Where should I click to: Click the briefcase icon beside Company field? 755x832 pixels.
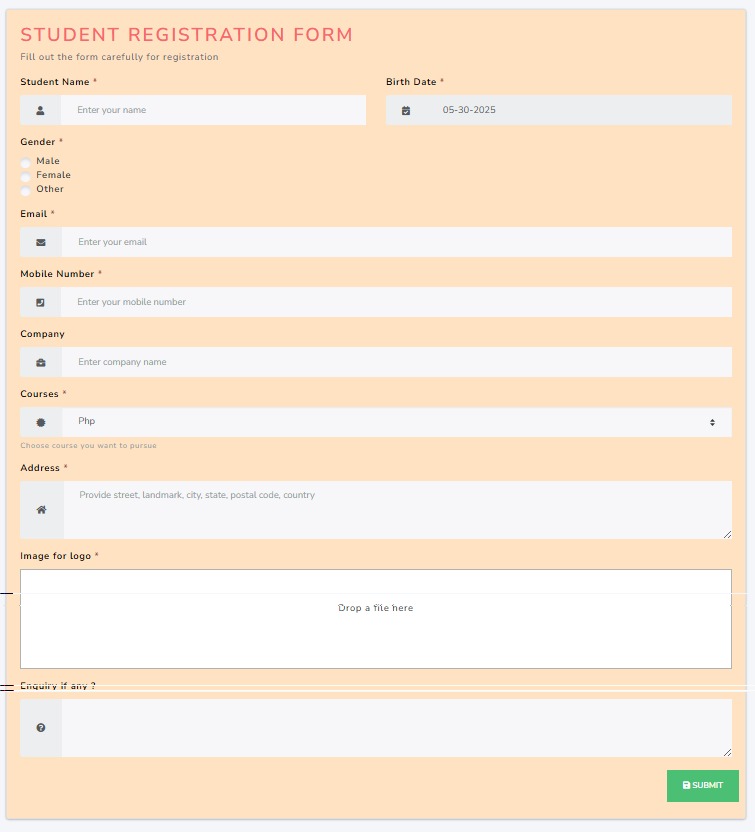click(41, 362)
